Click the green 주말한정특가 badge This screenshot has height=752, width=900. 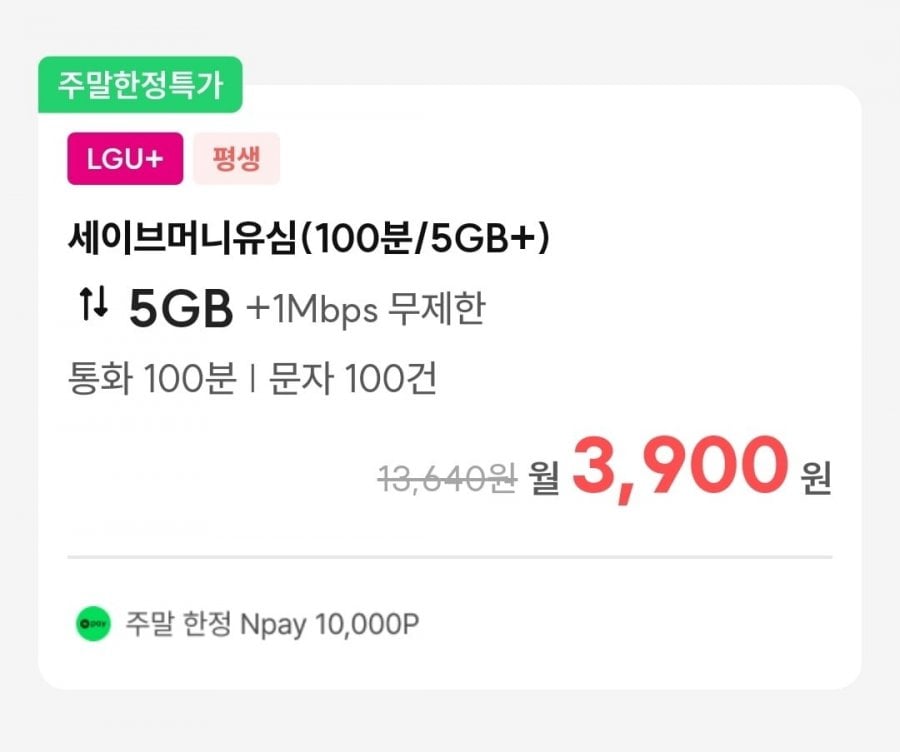tap(140, 85)
